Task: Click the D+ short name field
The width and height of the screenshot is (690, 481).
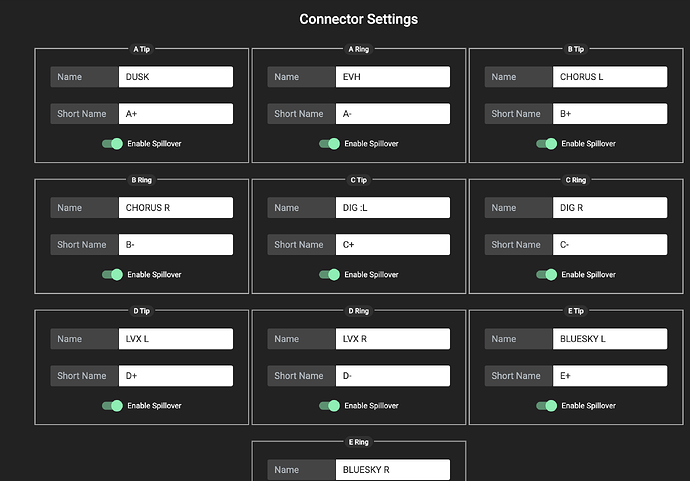Action: (x=175, y=376)
